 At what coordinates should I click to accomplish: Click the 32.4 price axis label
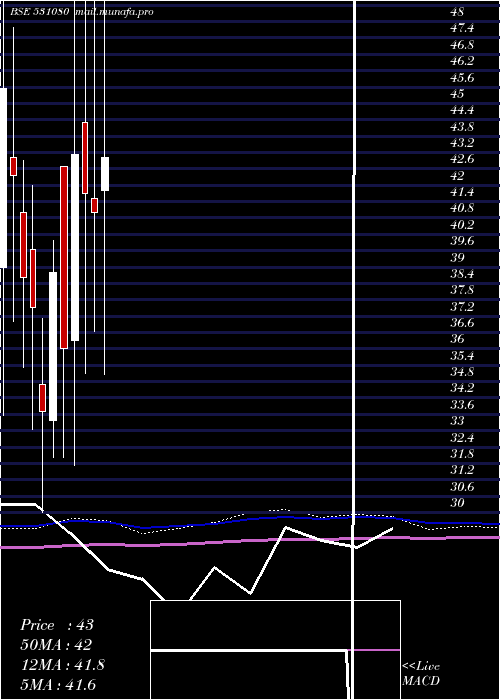[462, 438]
